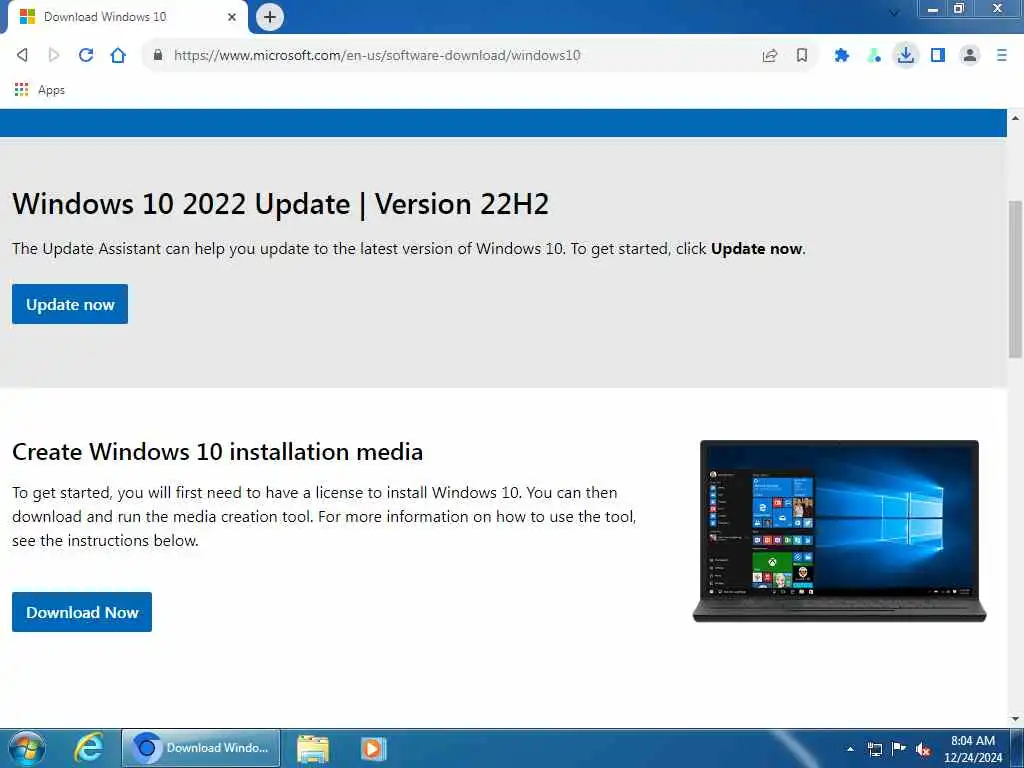The height and width of the screenshot is (768, 1024).
Task: Click the scrollbar down arrow
Action: point(1015,719)
